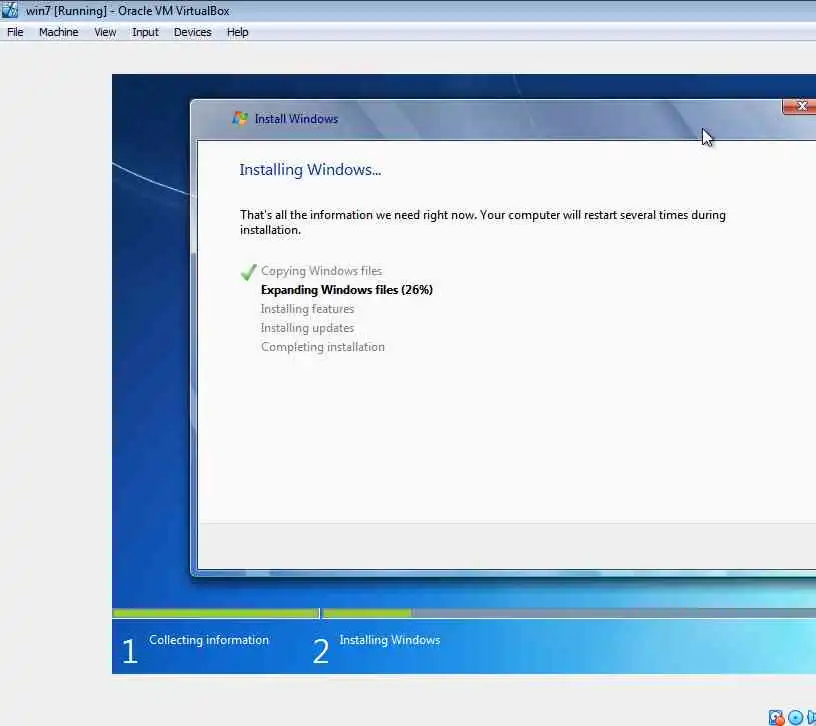Click the 'Install Windows' dialog title text
Image resolution: width=816 pixels, height=726 pixels.
click(x=296, y=119)
